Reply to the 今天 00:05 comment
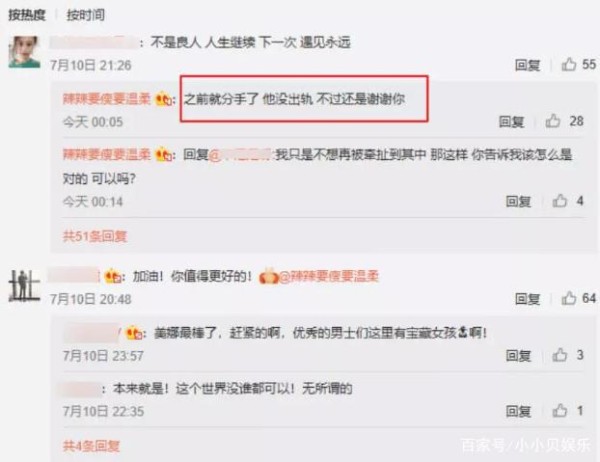Viewport: 600px width, 462px height. pos(511,122)
